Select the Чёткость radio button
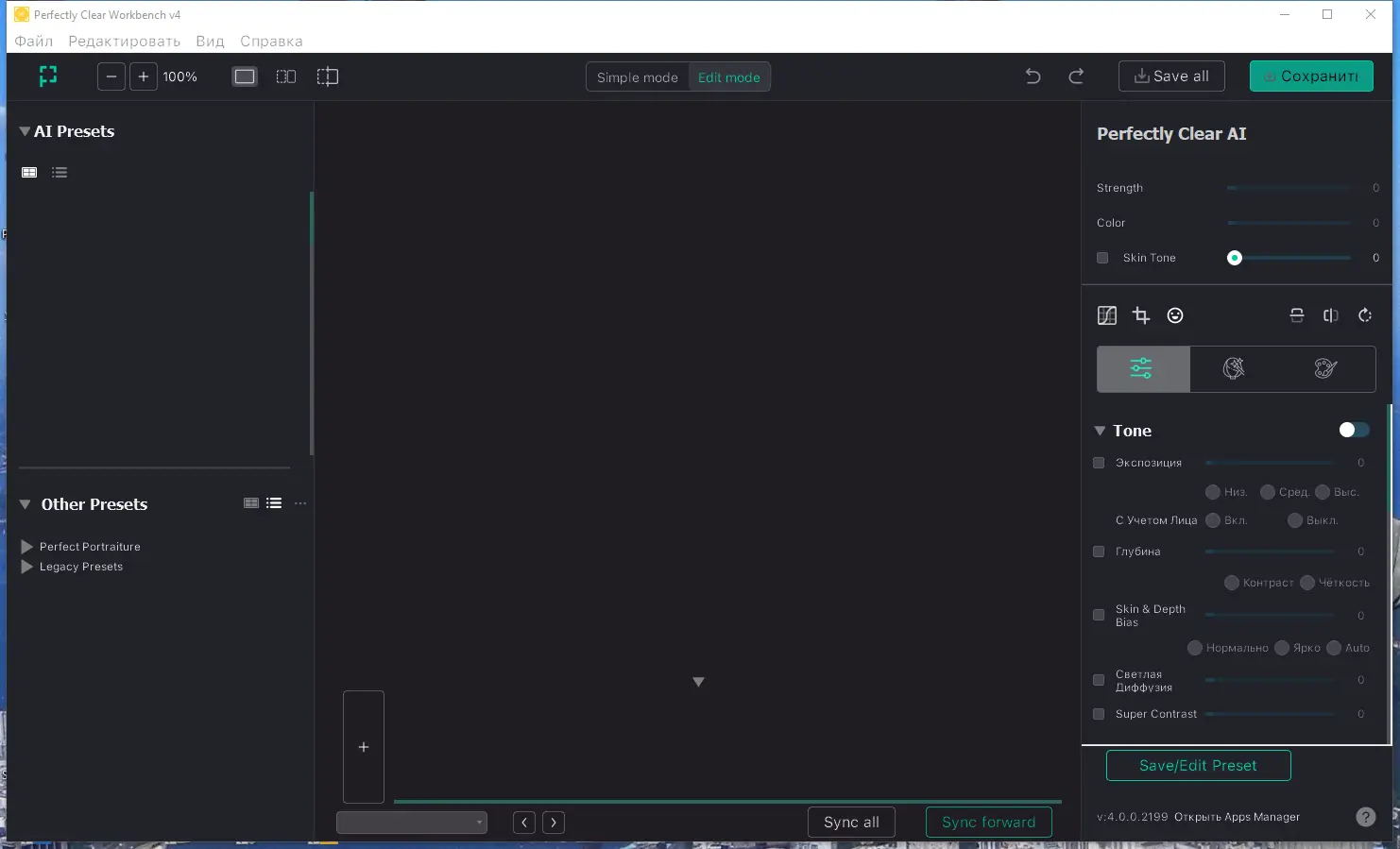Image resolution: width=1400 pixels, height=849 pixels. coord(1307,583)
